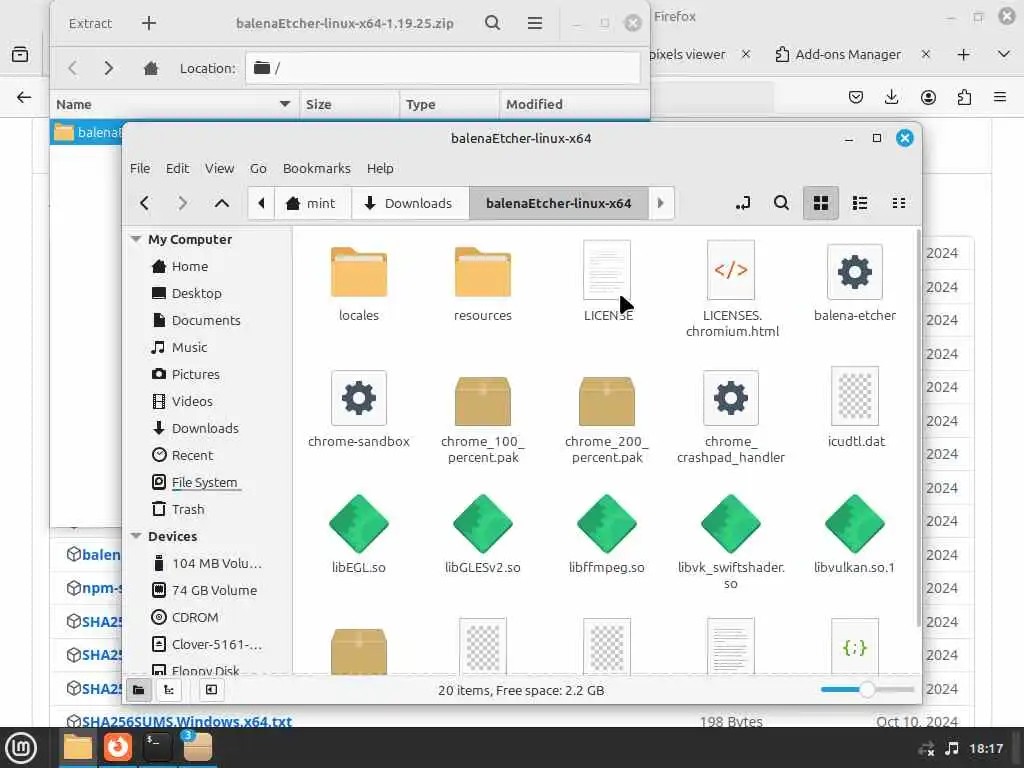Collapse the Devices section
Viewport: 1024px width, 768px height.
pos(136,536)
